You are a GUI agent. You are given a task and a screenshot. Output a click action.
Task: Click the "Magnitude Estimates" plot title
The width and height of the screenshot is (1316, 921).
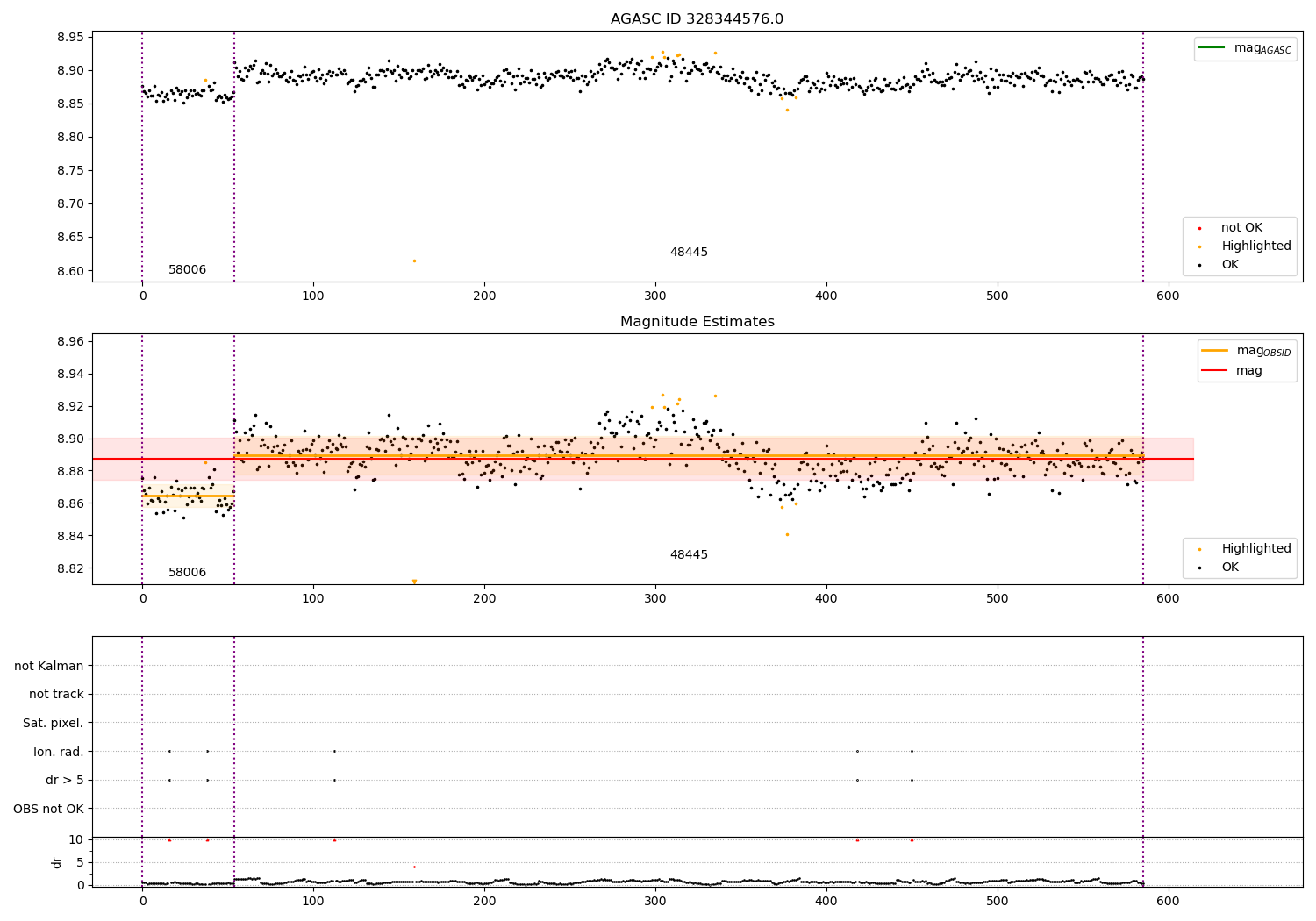tap(697, 322)
